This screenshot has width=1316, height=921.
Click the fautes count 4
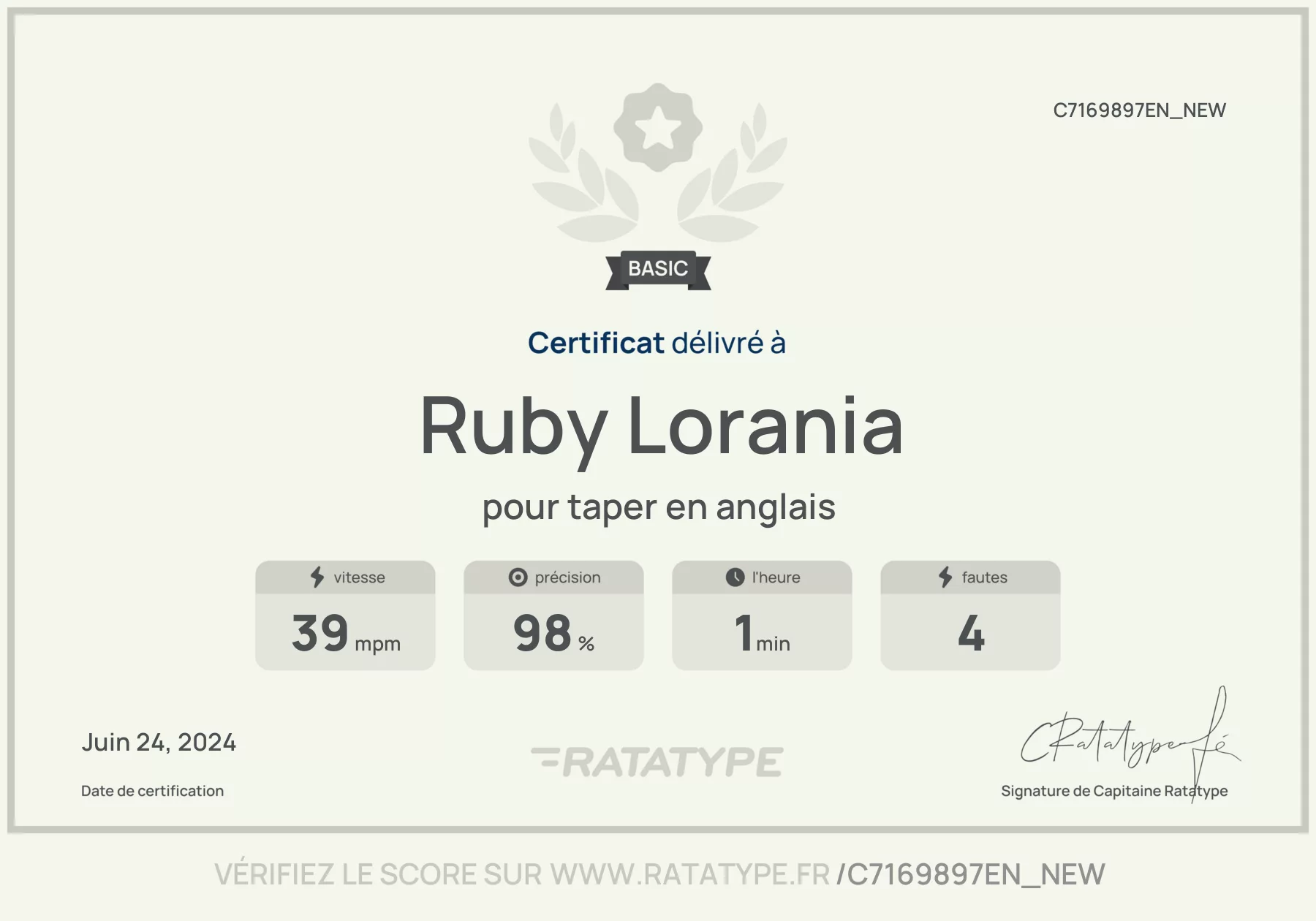click(971, 633)
